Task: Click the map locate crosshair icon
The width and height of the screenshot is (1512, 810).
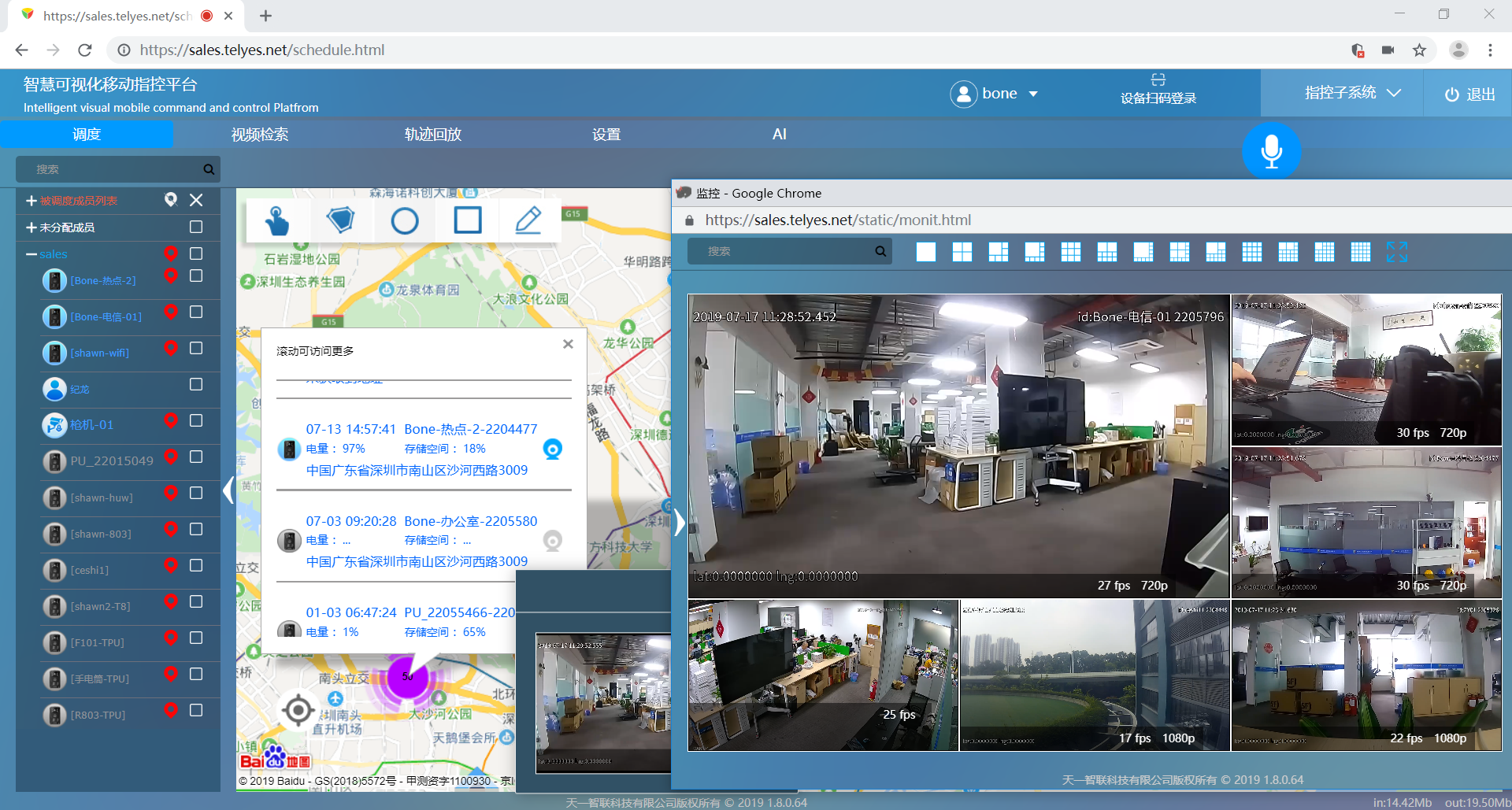Action: click(x=298, y=711)
